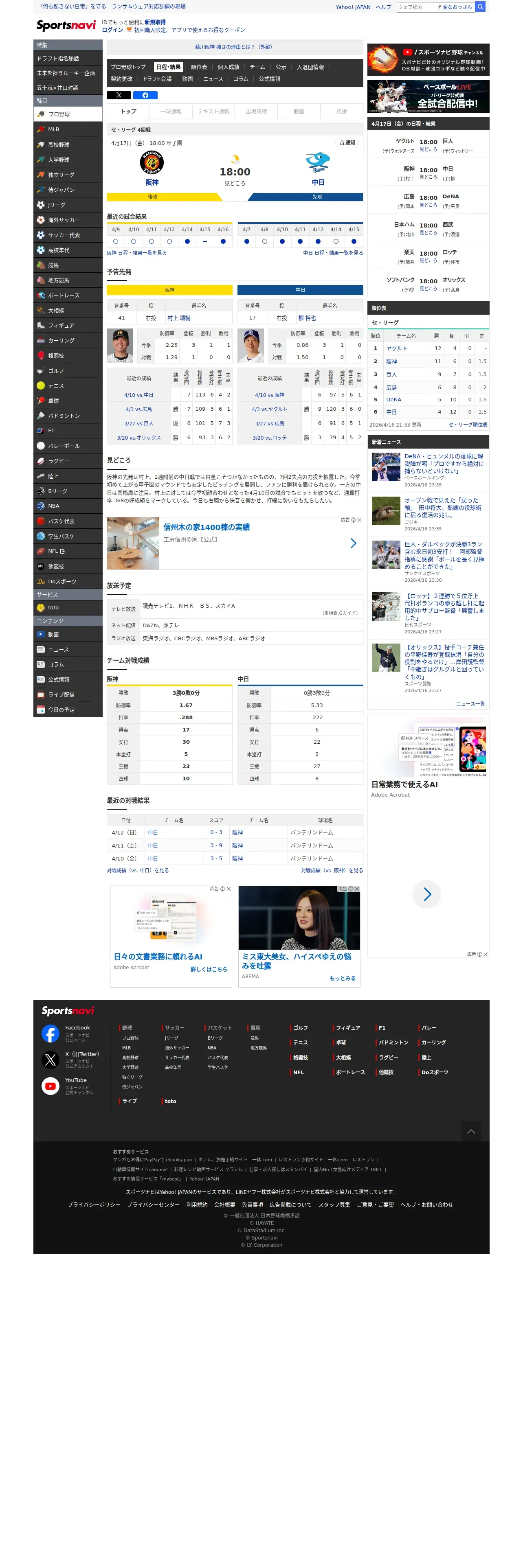Viewport: 523px width, 1568px height.
Task: Open 順位表 in the pro baseball menu
Action: pyautogui.click(x=199, y=67)
